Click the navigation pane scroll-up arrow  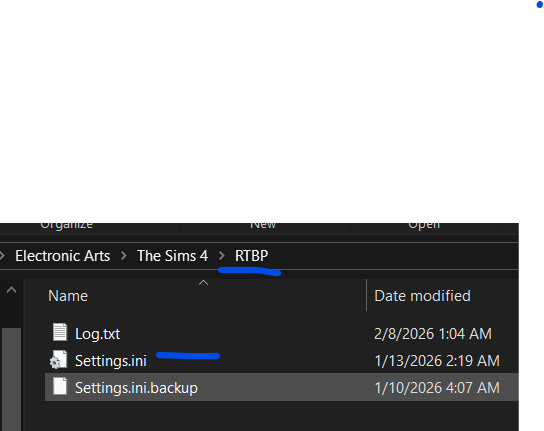pyautogui.click(x=11, y=290)
